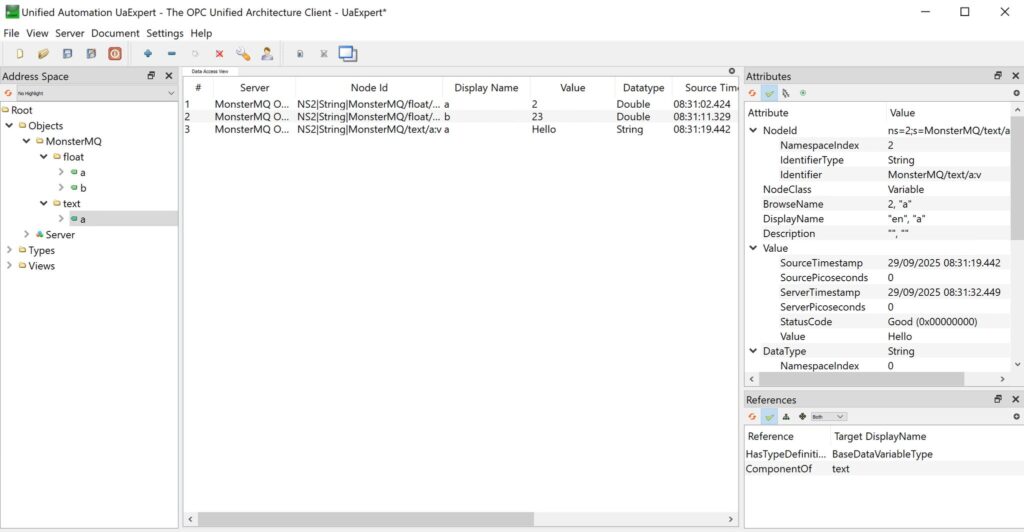Click the open folder toolbar icon

click(43, 54)
